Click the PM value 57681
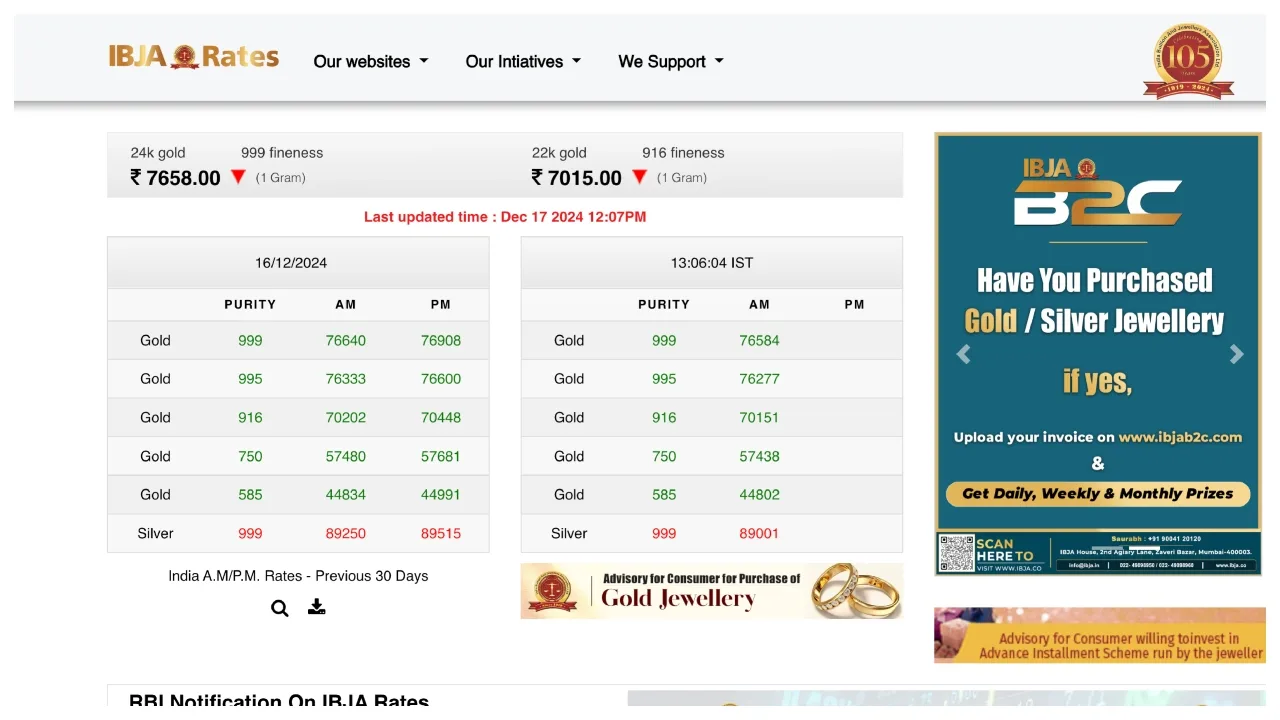Viewport: 1280px width, 720px height. [x=441, y=456]
